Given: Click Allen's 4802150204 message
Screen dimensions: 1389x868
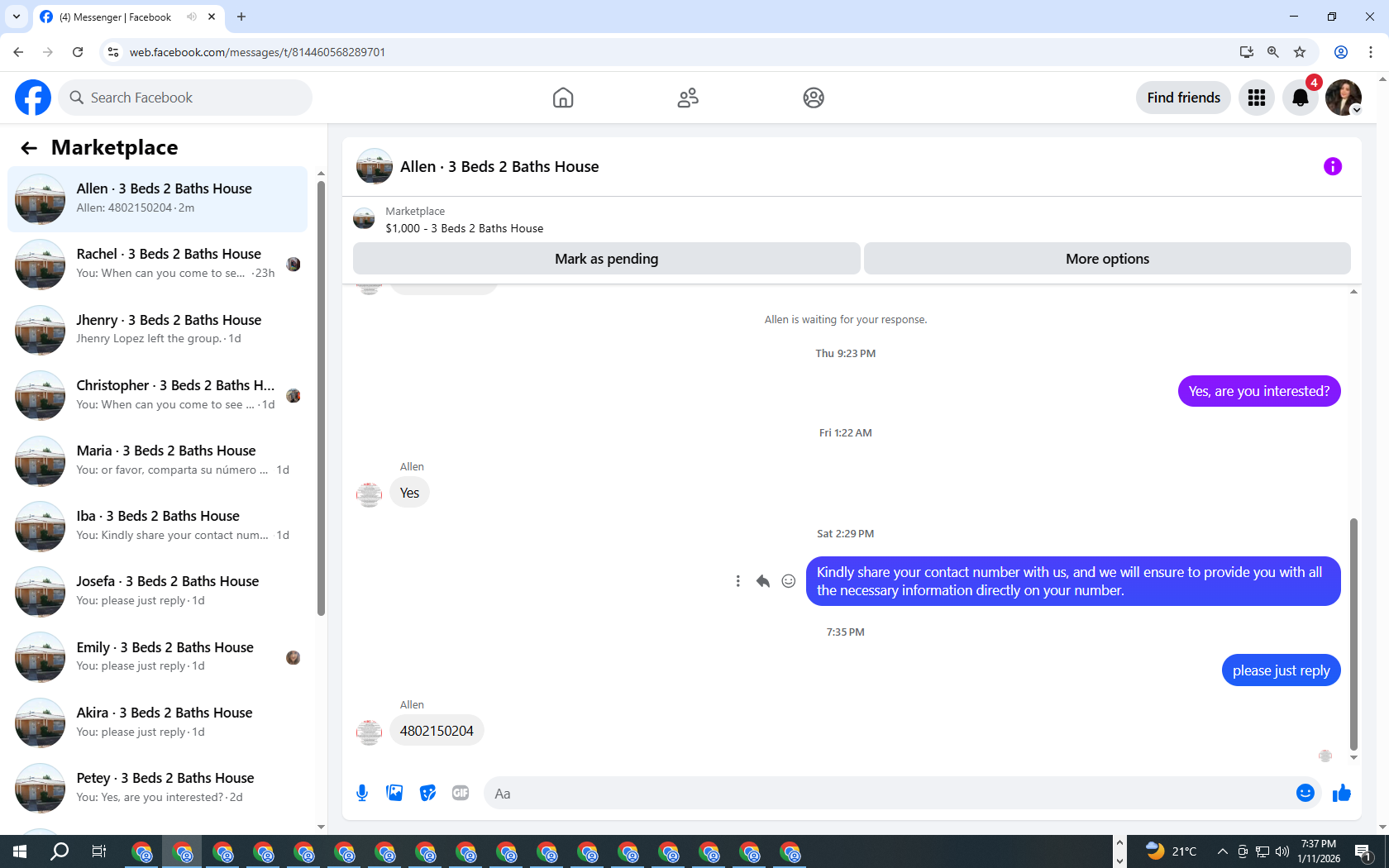Looking at the screenshot, I should 437,731.
